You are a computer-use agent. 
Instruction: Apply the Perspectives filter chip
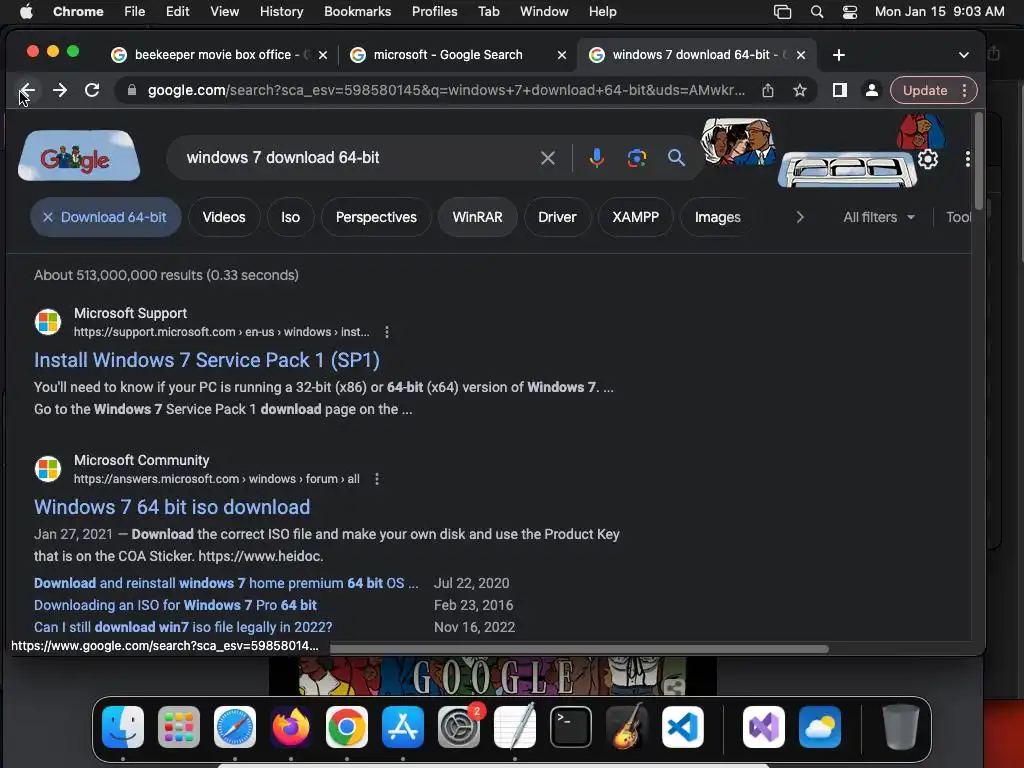point(376,217)
